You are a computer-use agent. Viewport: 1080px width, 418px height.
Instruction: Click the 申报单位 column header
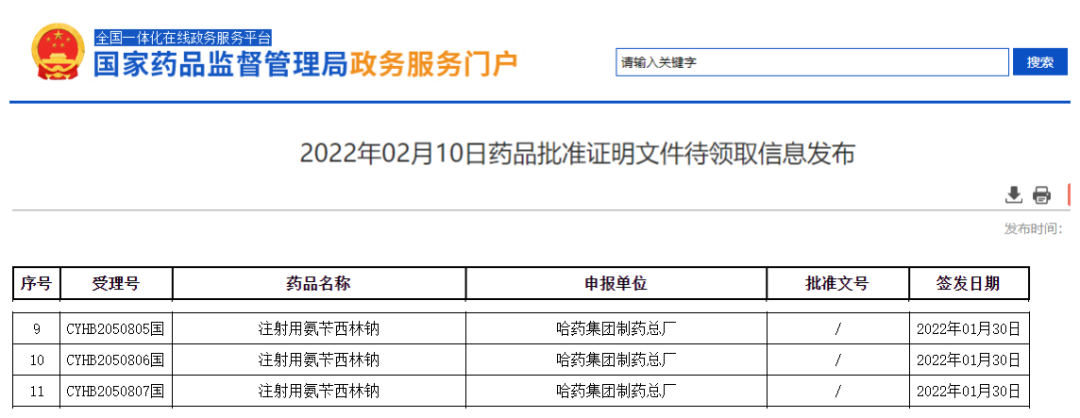[x=616, y=283]
